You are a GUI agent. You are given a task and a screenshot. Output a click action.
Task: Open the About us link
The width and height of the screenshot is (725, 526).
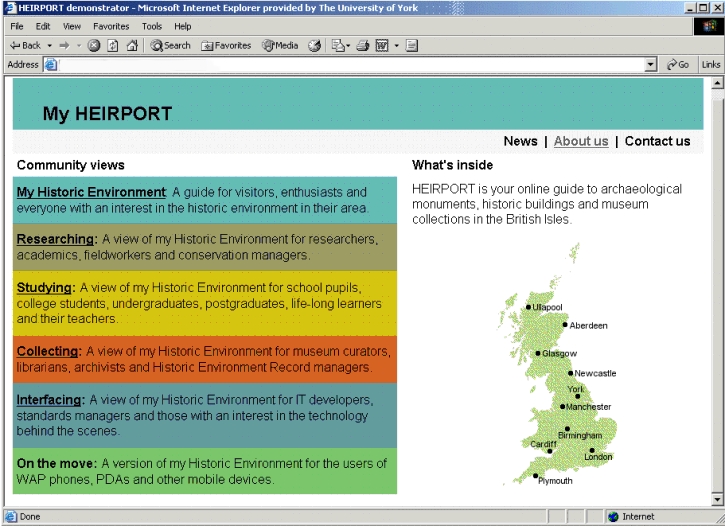[581, 141]
